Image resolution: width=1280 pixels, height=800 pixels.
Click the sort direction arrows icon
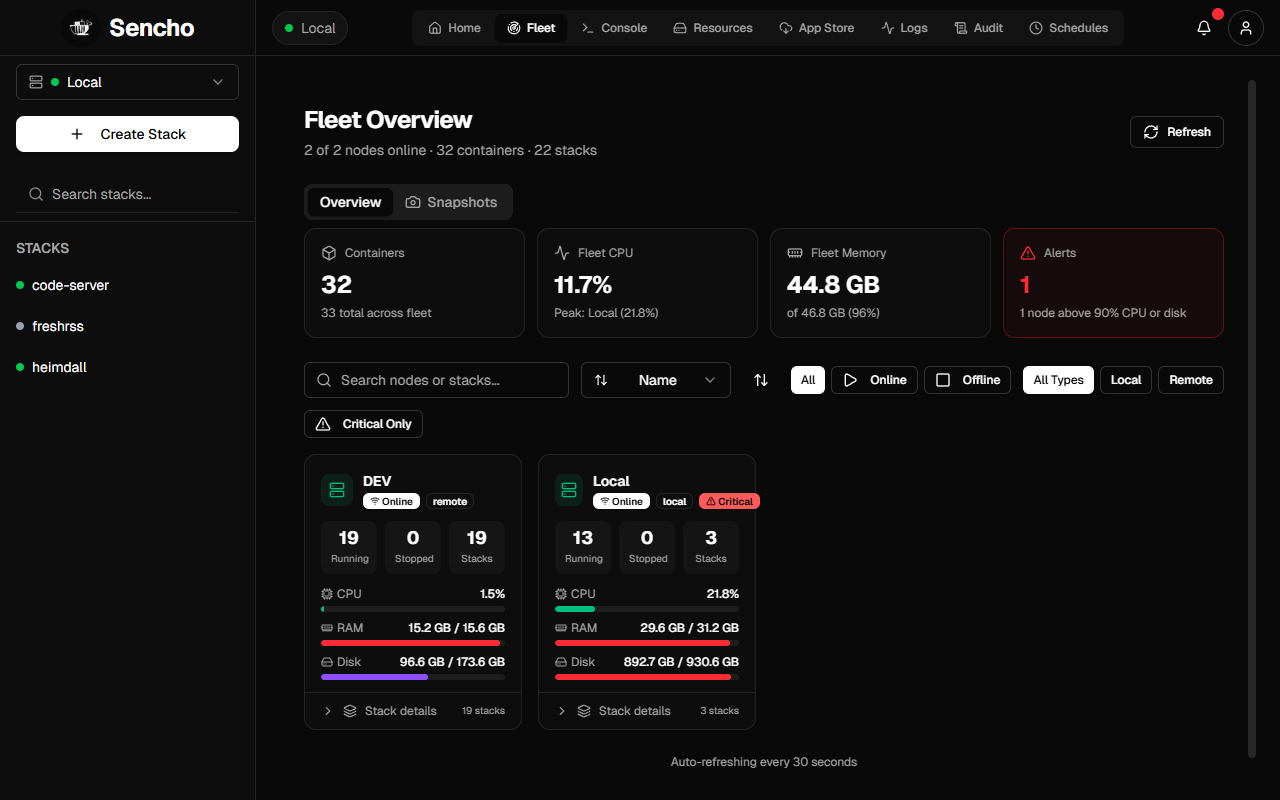761,380
